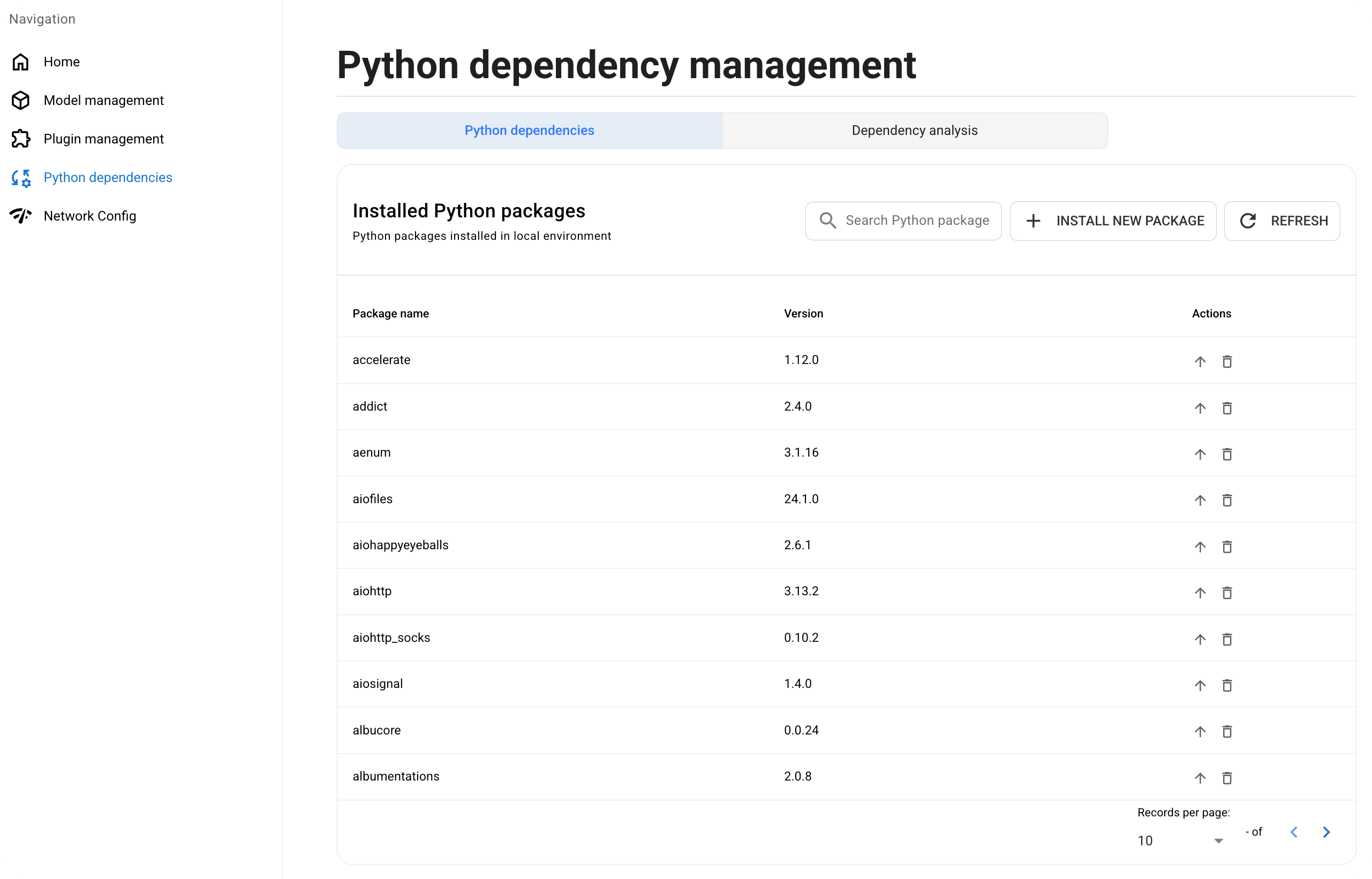
Task: Upgrade the aiosignal package
Action: click(x=1200, y=686)
